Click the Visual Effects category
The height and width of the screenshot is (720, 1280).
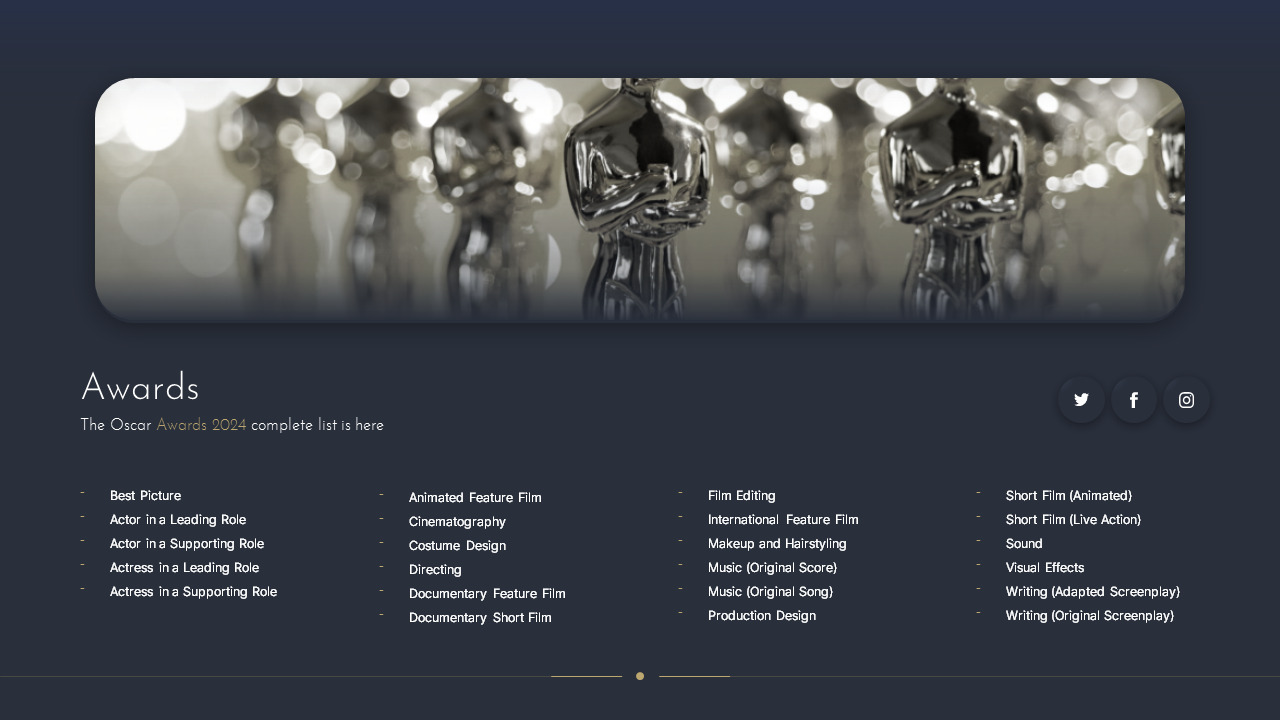coord(1044,567)
